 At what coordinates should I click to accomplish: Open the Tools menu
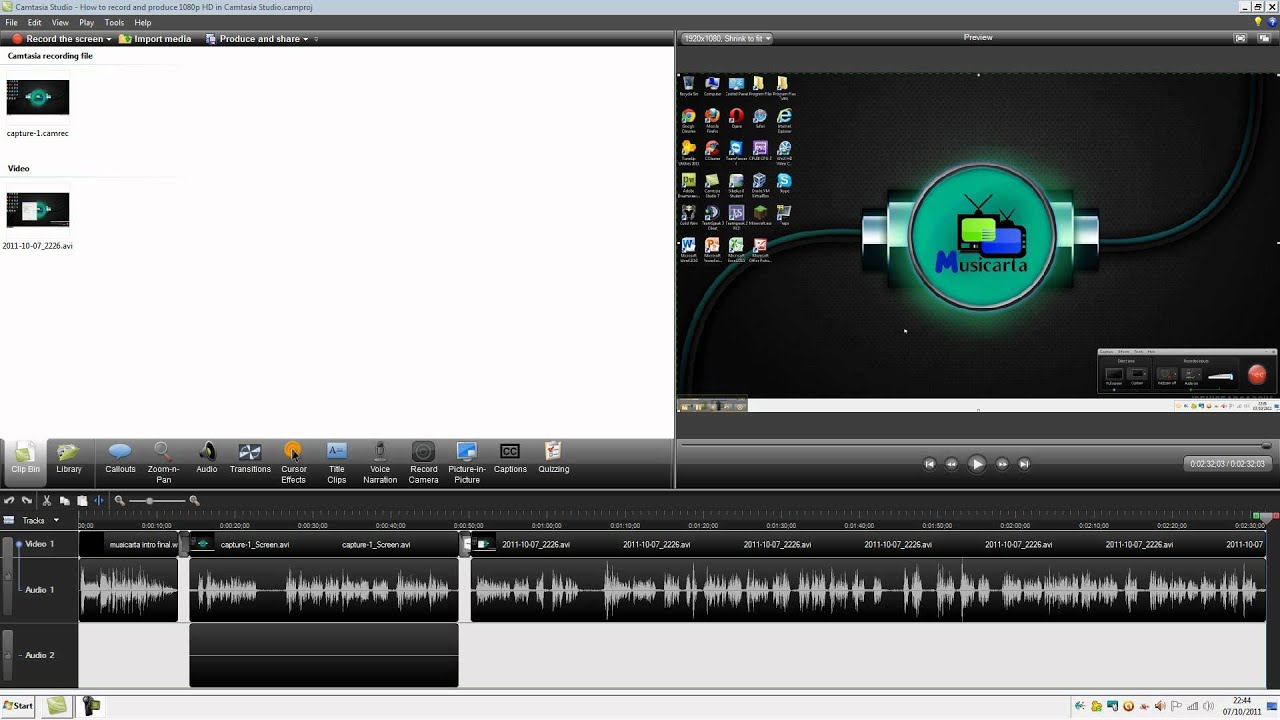point(114,22)
